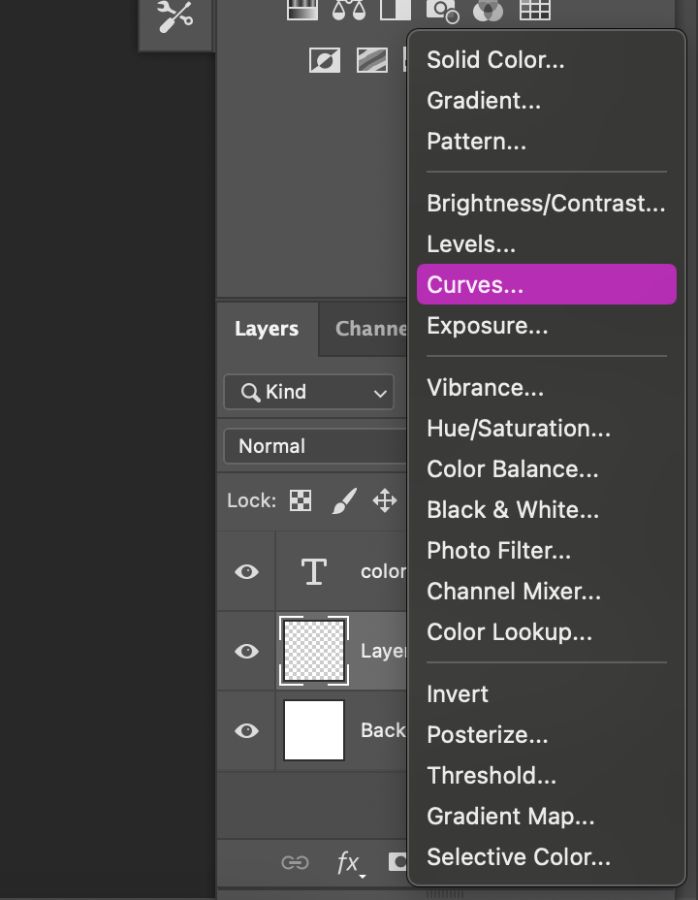Toggle visibility of the Layer row eye
The width and height of the screenshot is (698, 900).
coord(247,651)
